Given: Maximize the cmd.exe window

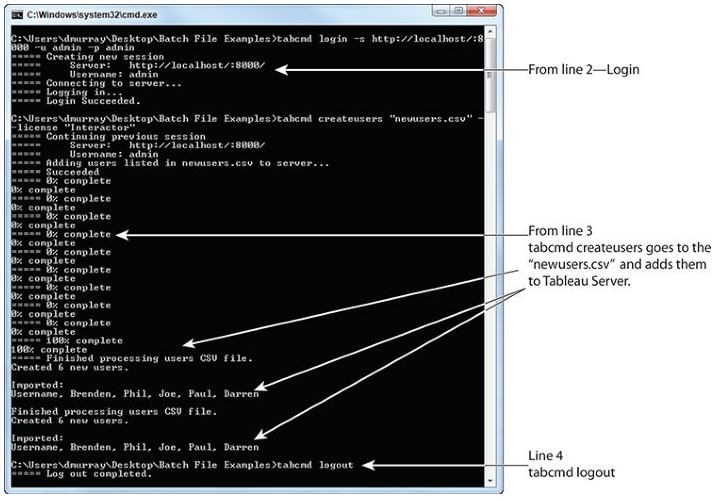Looking at the screenshot, I should click(458, 11).
